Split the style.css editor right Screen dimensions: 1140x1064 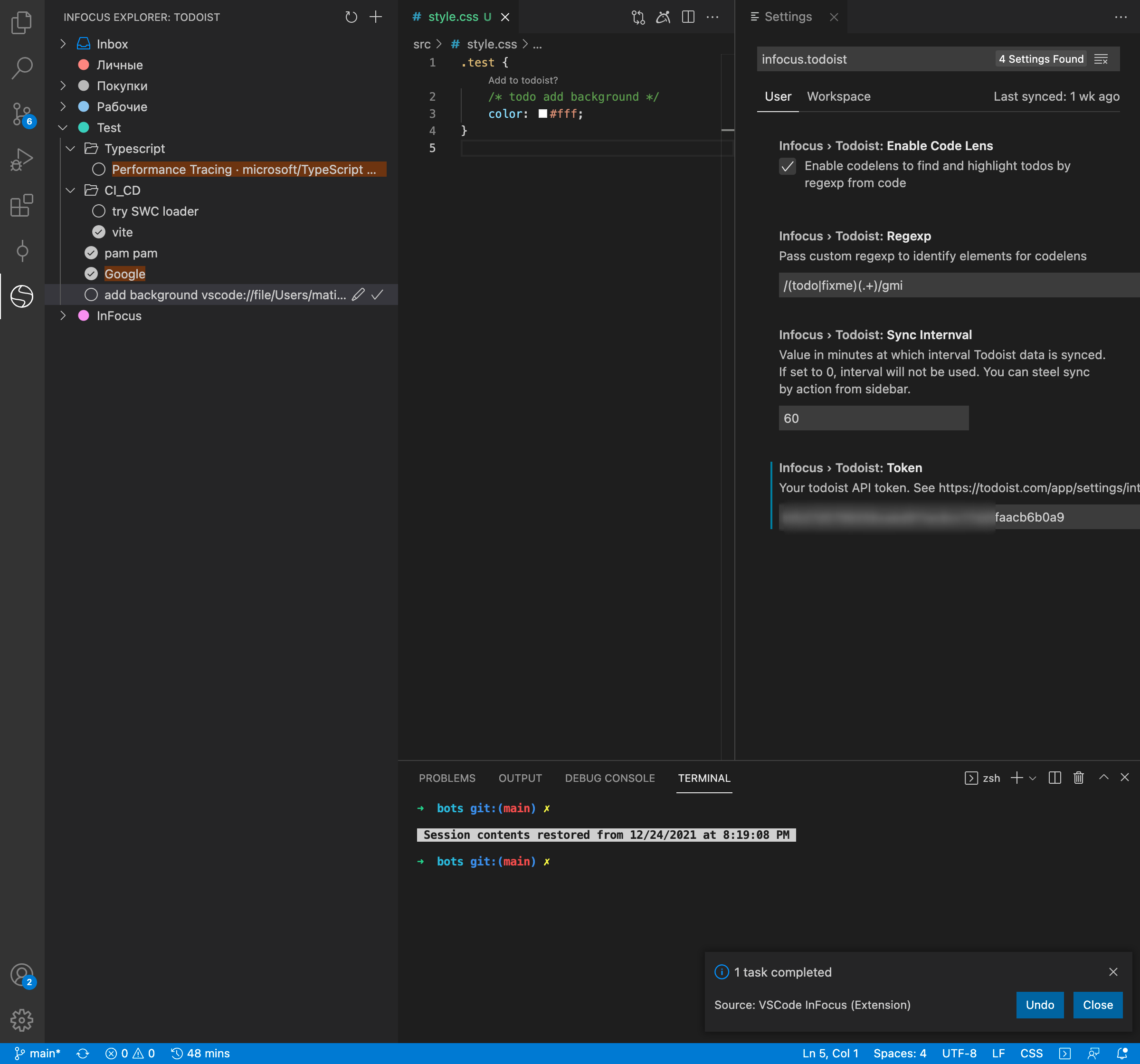coord(688,17)
